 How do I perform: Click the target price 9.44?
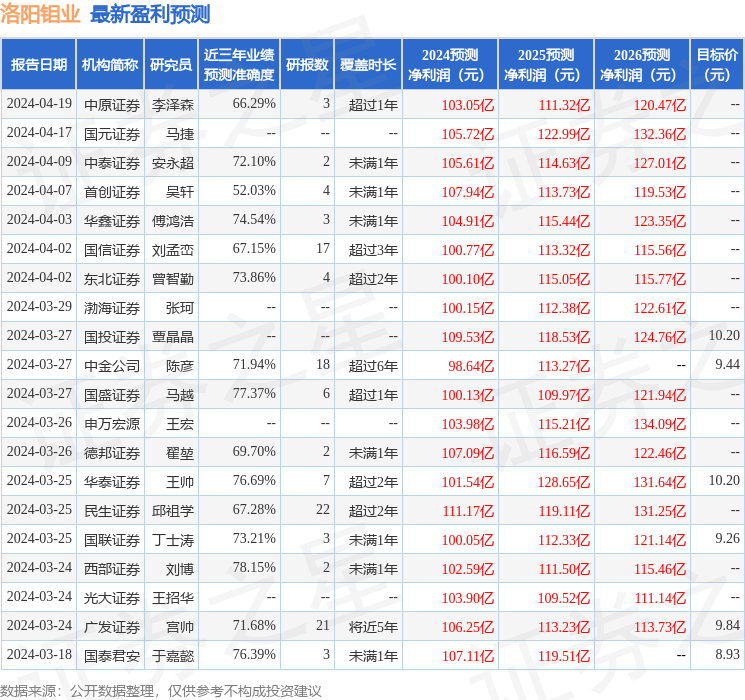click(727, 364)
